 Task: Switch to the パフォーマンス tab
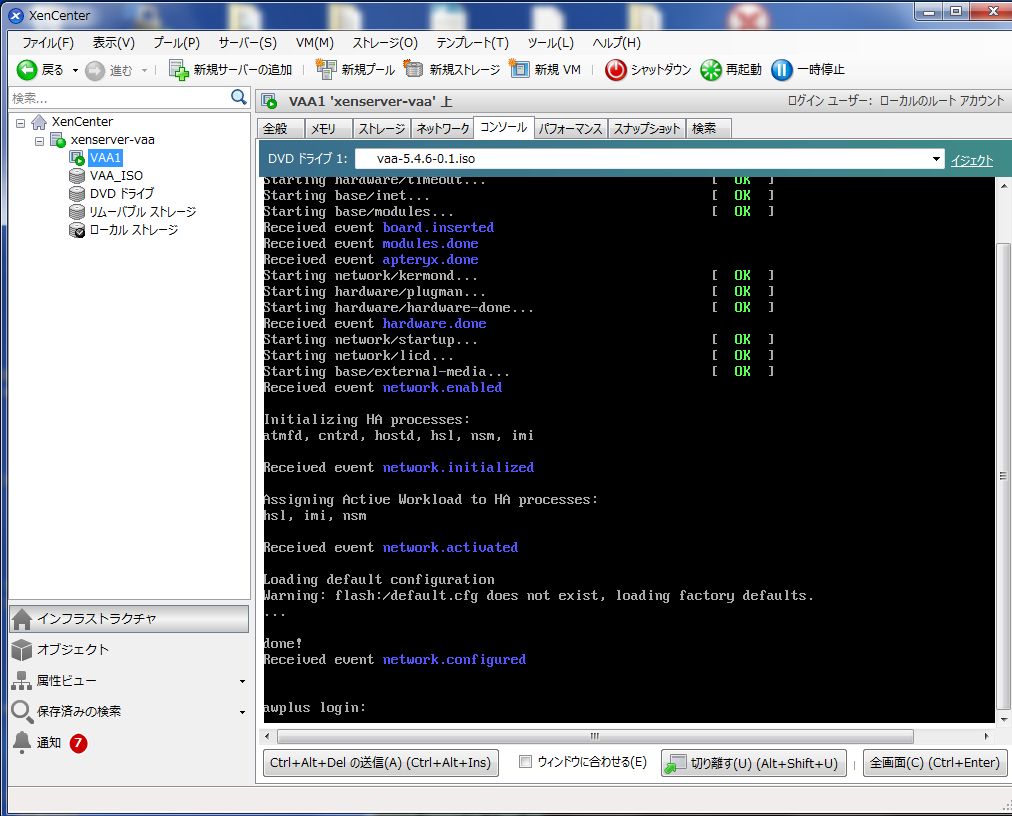click(x=570, y=129)
